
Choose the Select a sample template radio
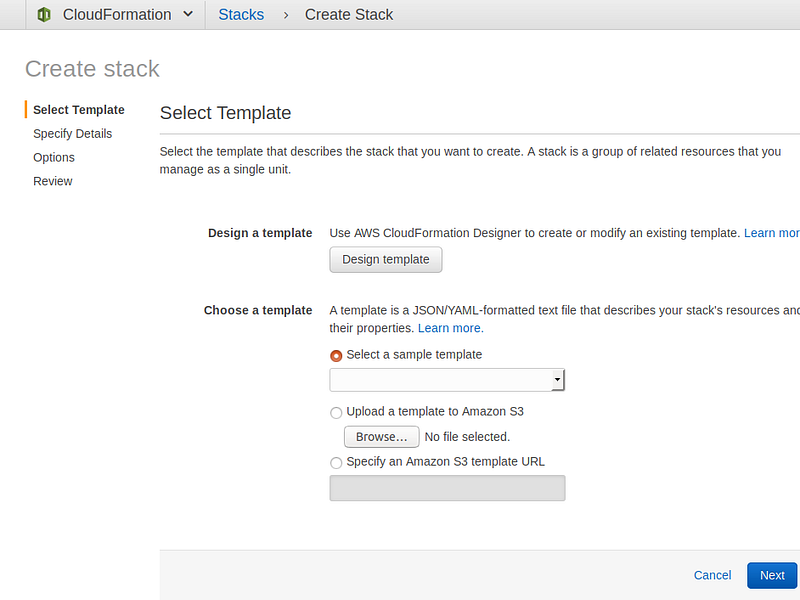(336, 356)
